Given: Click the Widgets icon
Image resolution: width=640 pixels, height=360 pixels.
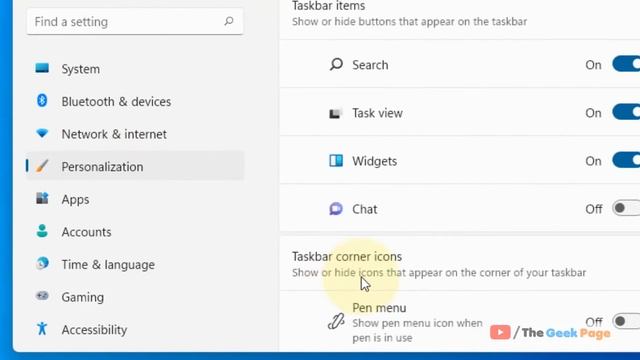Looking at the screenshot, I should click(x=336, y=160).
